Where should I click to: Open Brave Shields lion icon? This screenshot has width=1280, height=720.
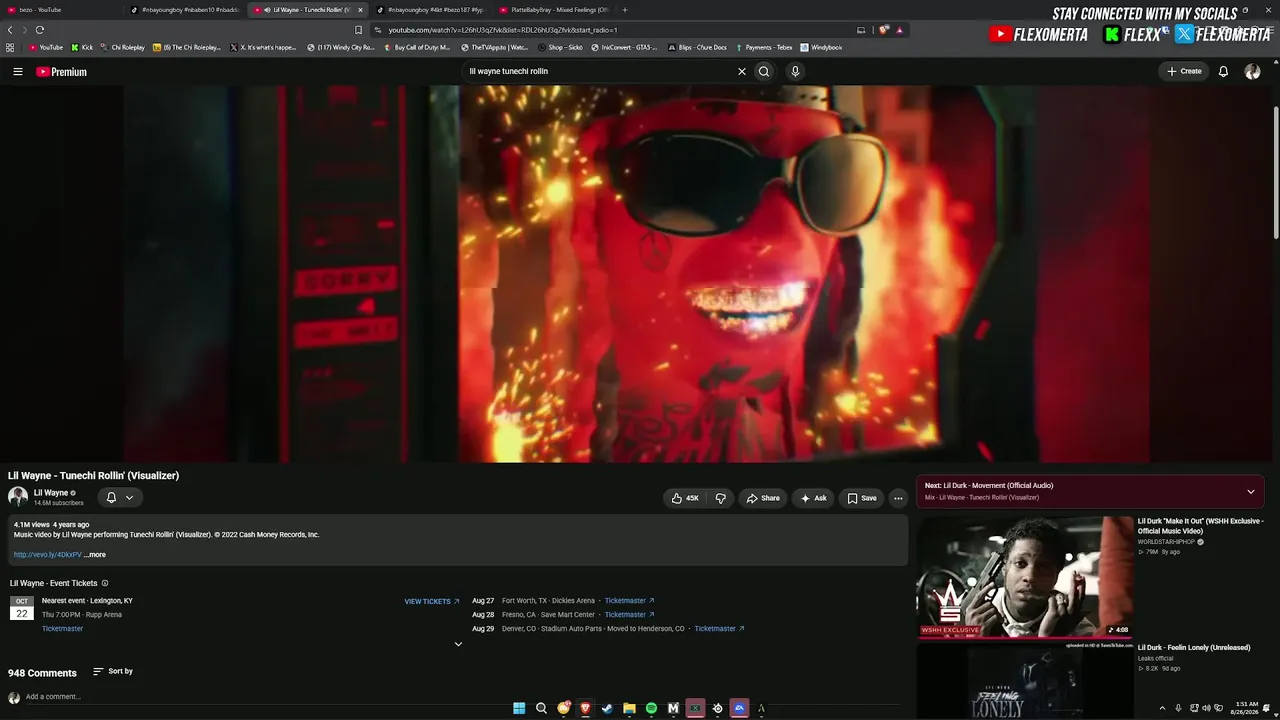[x=884, y=30]
